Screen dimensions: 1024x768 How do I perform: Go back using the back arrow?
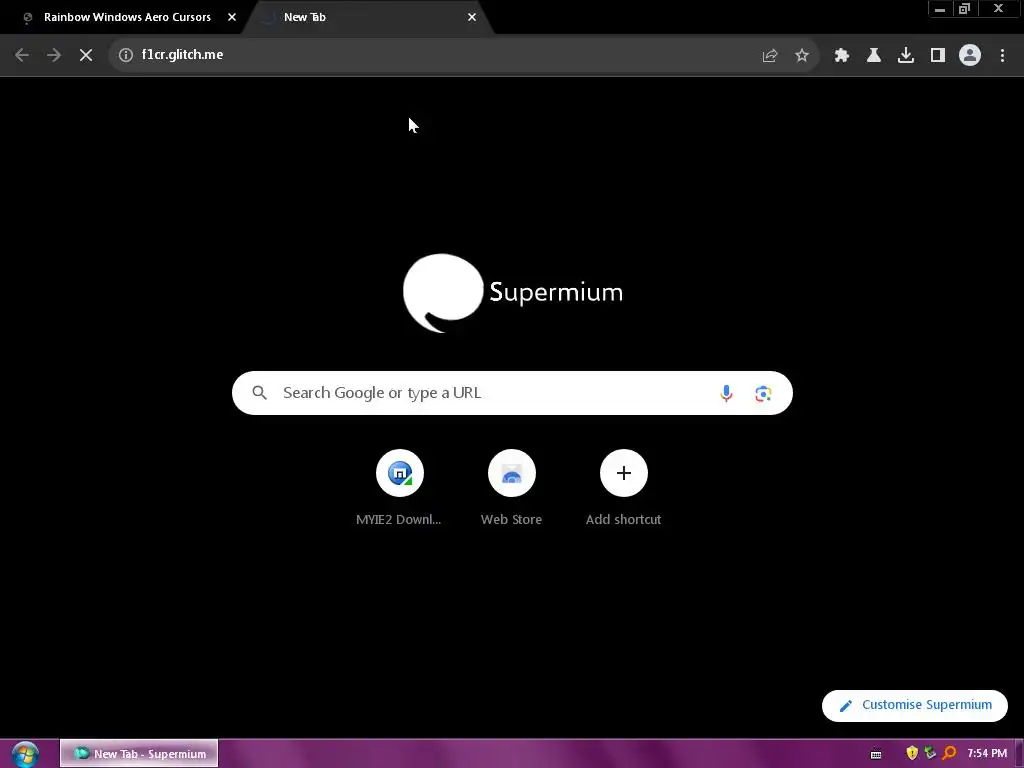coord(22,55)
